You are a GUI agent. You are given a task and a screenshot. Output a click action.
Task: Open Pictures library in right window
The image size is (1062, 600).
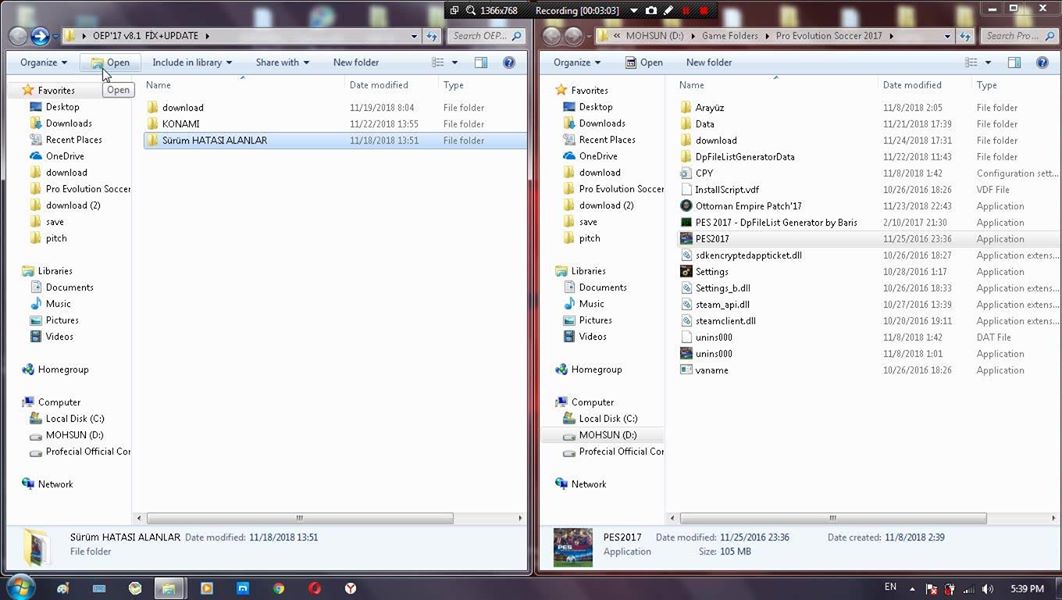595,320
